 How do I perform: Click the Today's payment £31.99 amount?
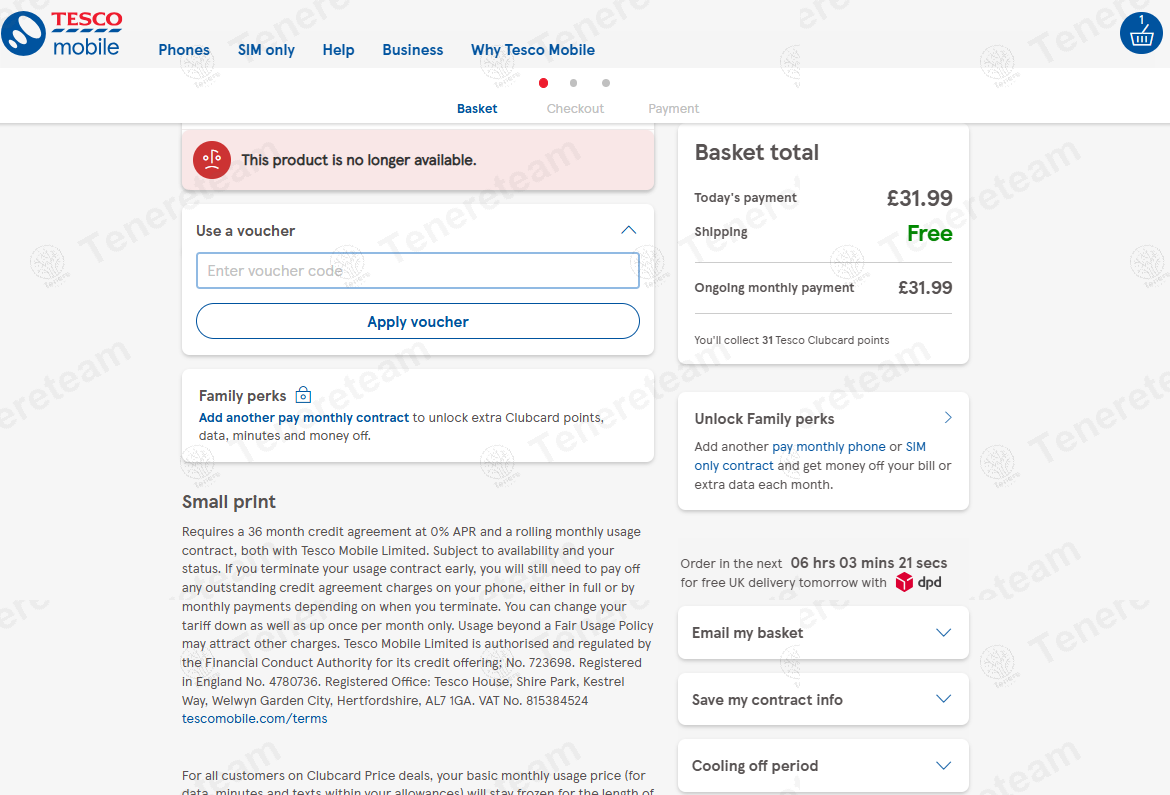919,198
